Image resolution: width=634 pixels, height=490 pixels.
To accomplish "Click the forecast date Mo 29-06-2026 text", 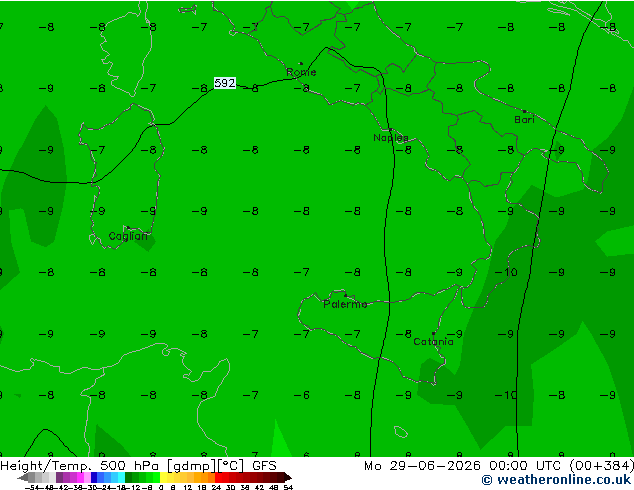I will click(422, 466).
